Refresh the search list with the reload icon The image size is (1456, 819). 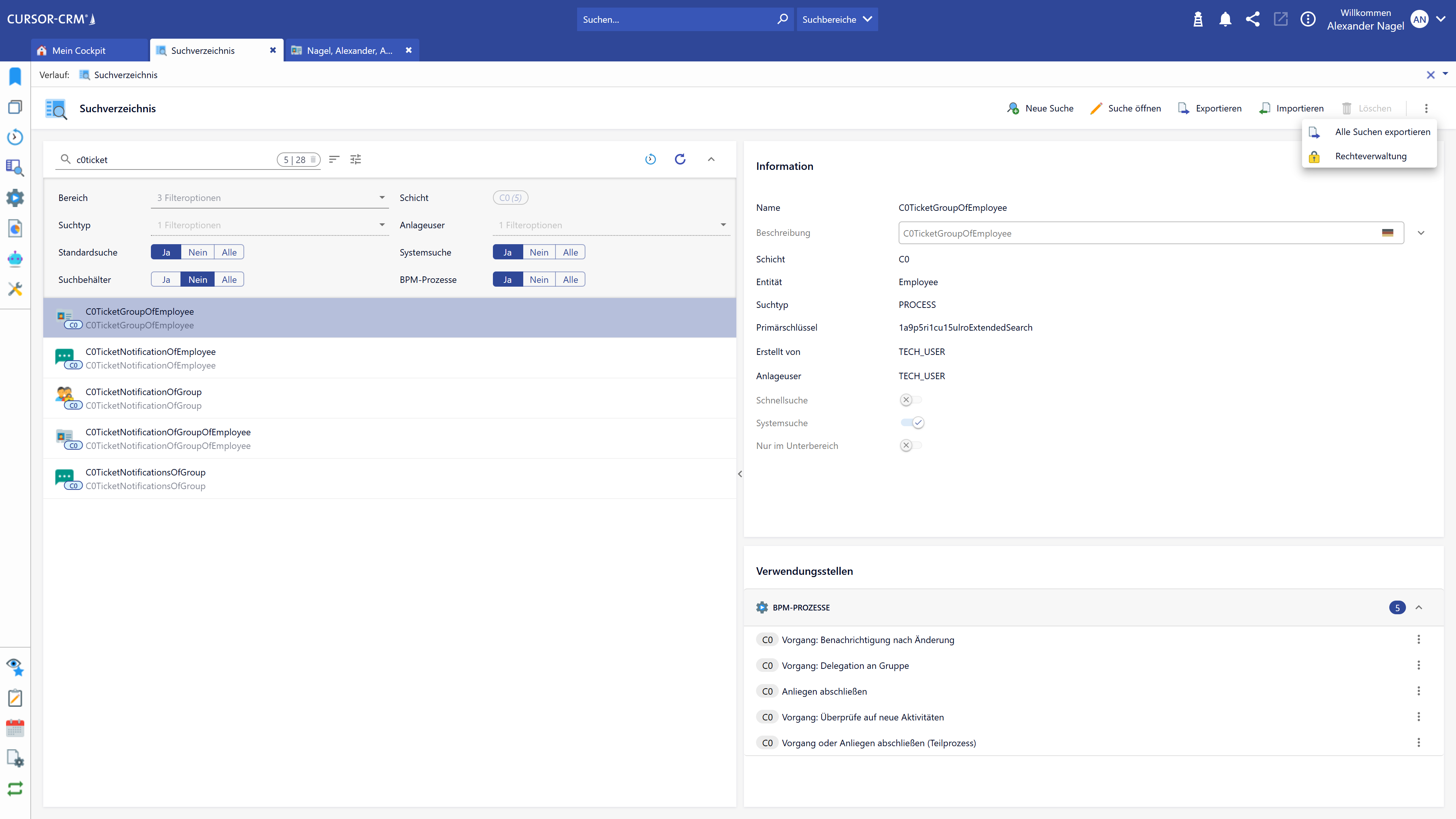(680, 159)
